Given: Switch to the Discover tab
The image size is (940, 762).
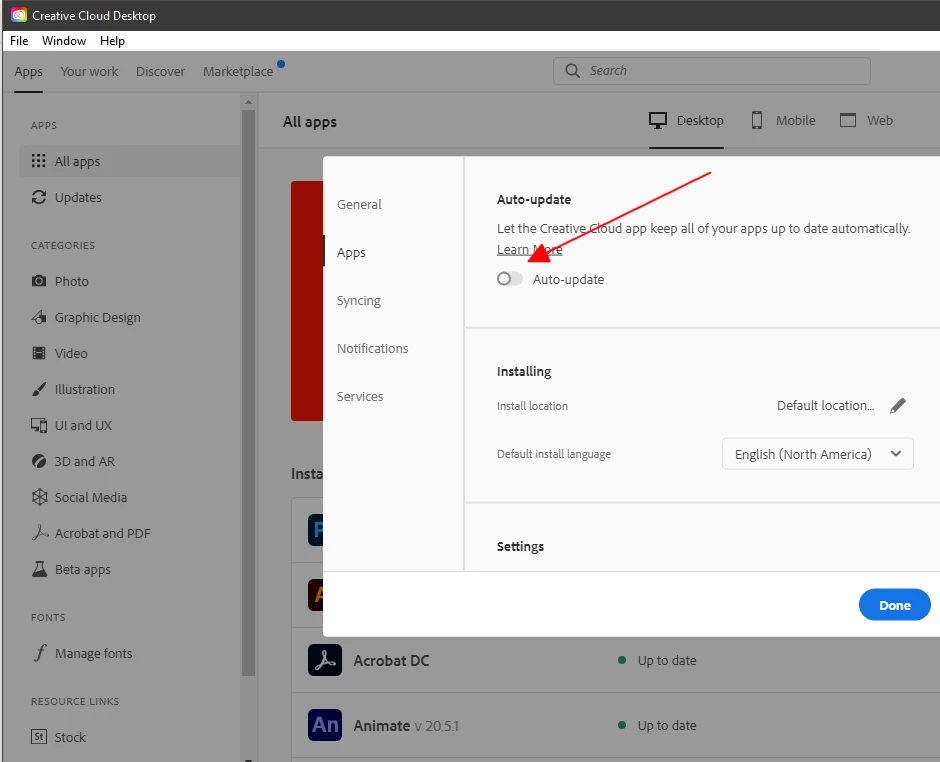Looking at the screenshot, I should 161,71.
